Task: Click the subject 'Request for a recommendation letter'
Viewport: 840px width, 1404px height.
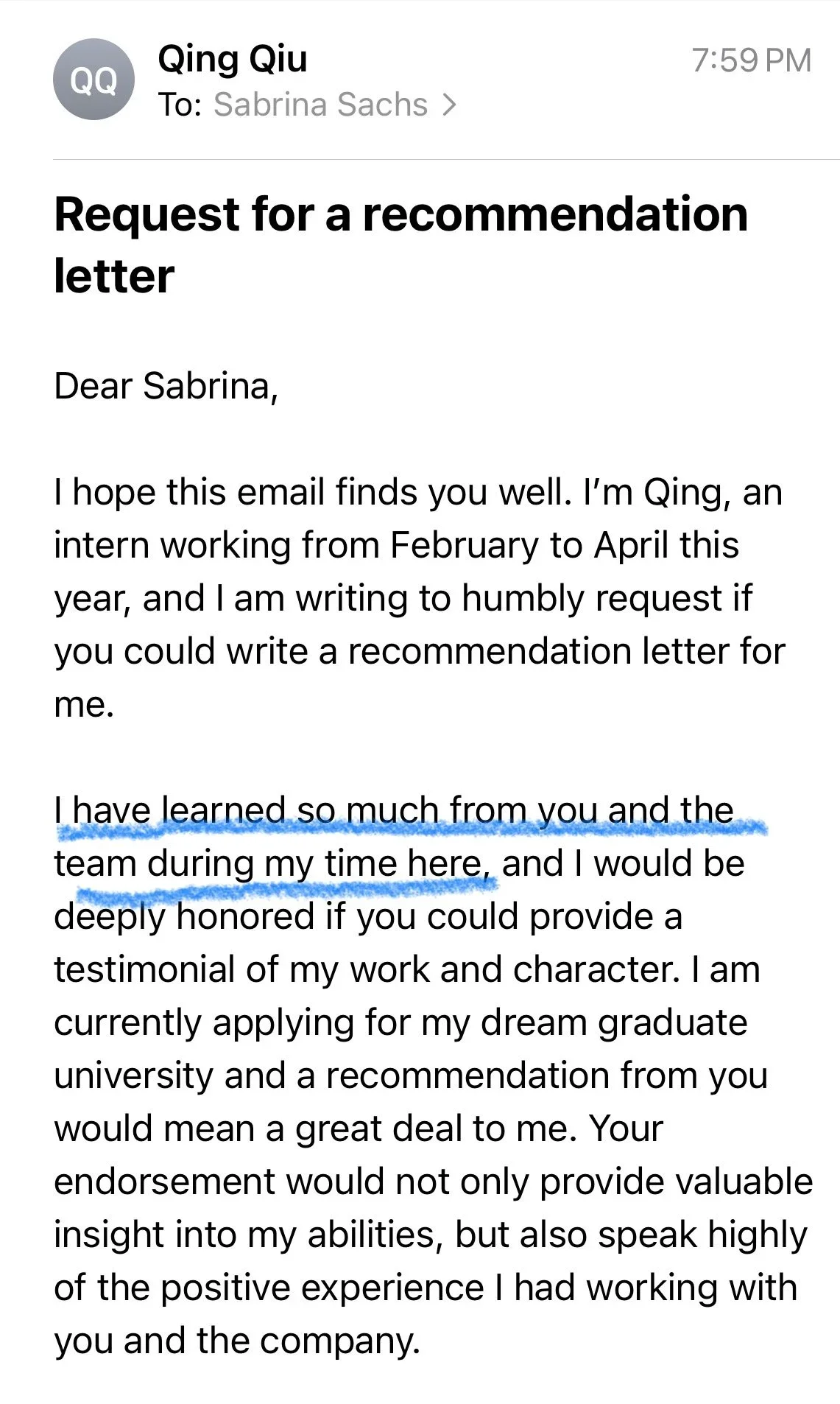Action: [x=401, y=245]
